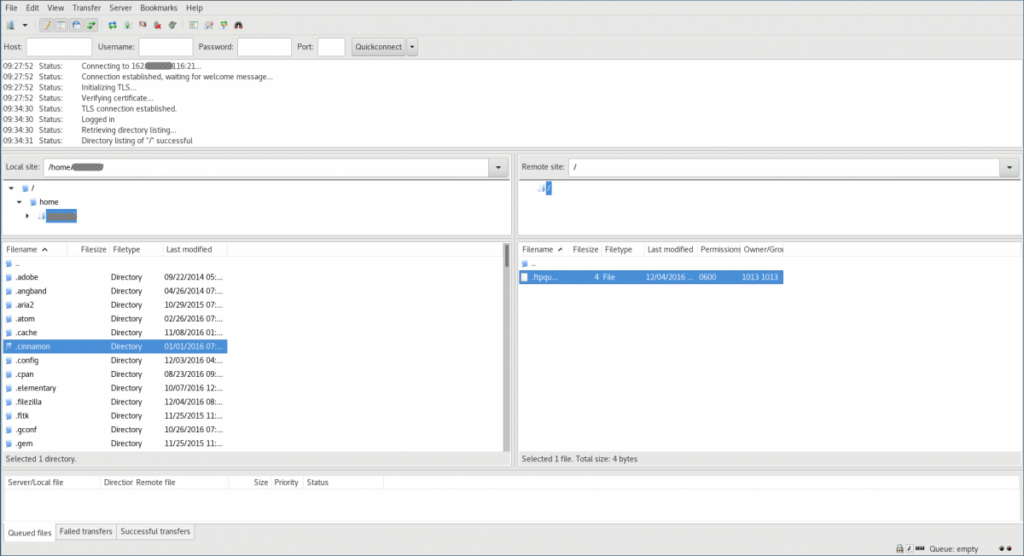Select the .gem directory
Screen dimensions: 1024x556
[115, 443]
